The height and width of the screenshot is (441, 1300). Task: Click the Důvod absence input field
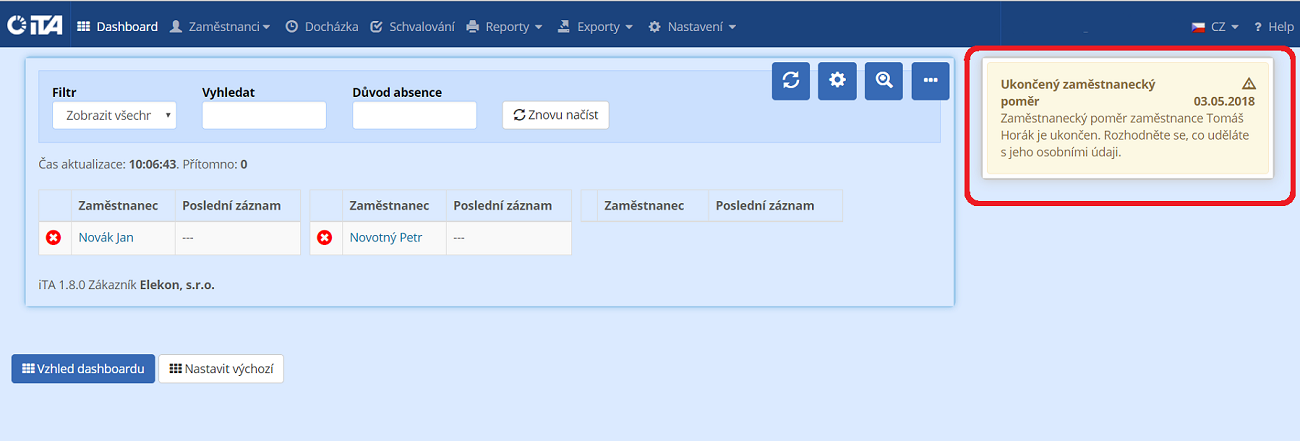(x=414, y=115)
